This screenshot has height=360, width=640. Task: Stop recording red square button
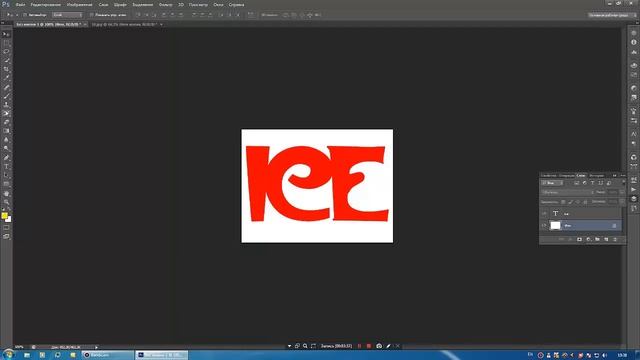[x=369, y=346]
